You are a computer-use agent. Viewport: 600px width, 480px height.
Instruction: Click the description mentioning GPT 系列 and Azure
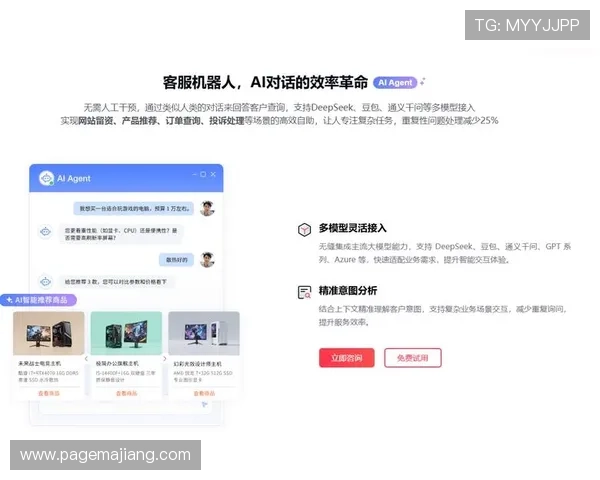pos(445,253)
